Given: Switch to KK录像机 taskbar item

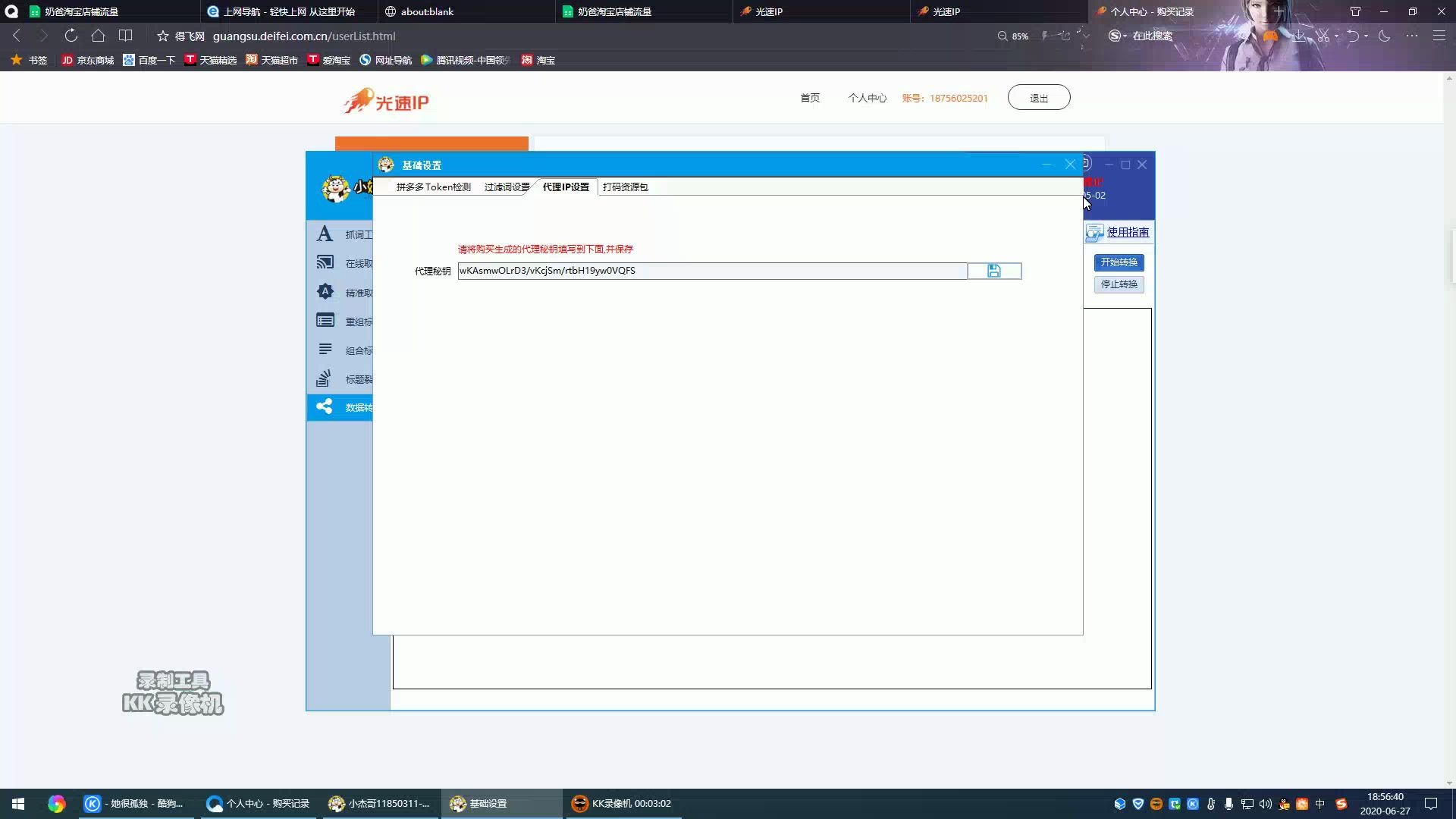Looking at the screenshot, I should (622, 804).
